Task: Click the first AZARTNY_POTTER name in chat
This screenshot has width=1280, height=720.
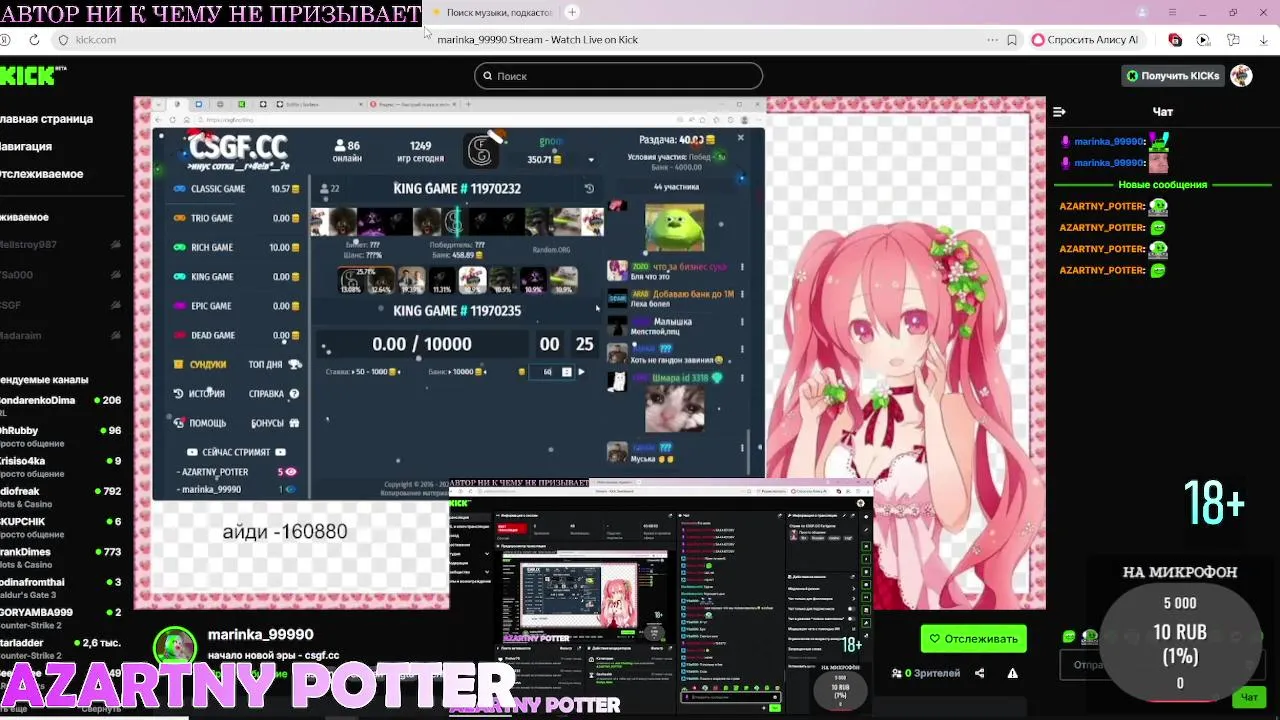Action: tap(1102, 206)
